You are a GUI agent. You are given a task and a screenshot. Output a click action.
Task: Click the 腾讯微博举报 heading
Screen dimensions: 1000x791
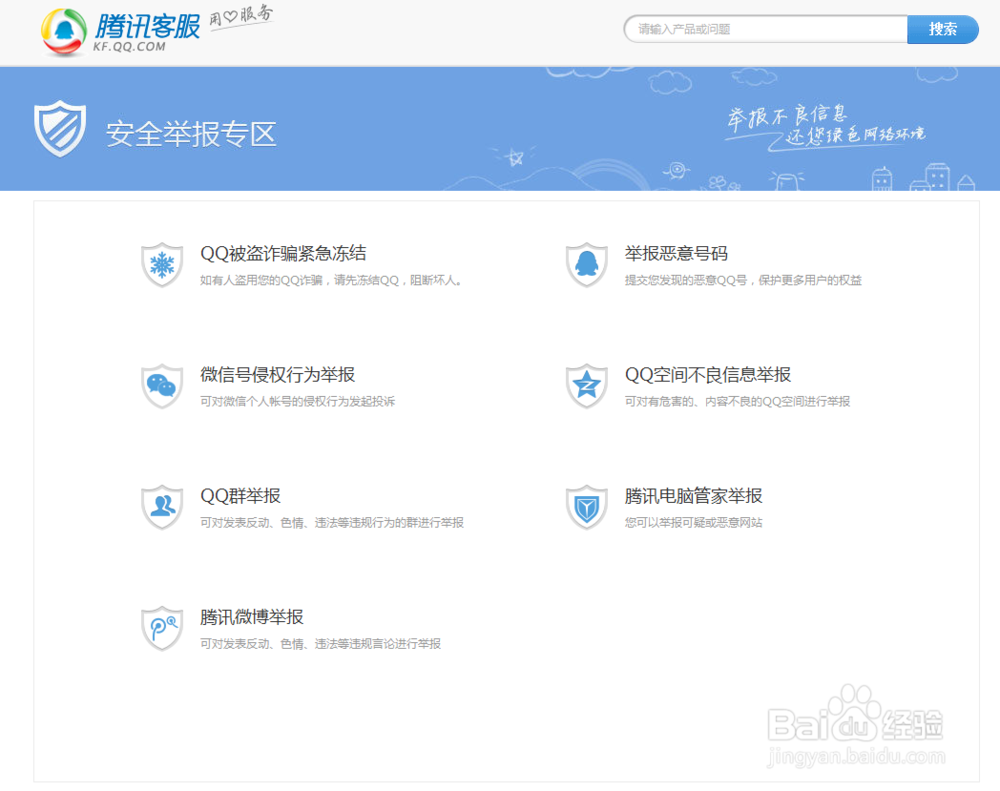[250, 616]
